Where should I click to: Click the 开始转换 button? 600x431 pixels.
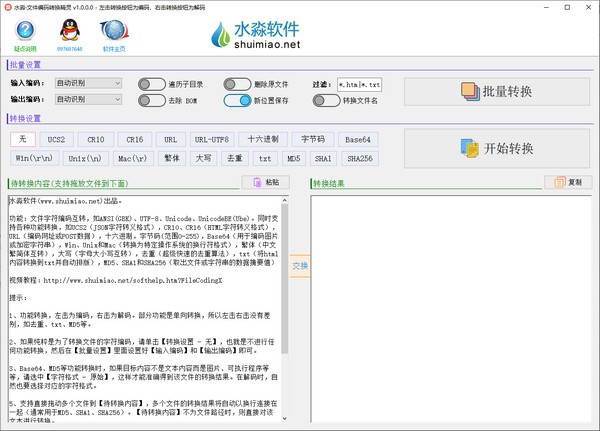tap(497, 148)
